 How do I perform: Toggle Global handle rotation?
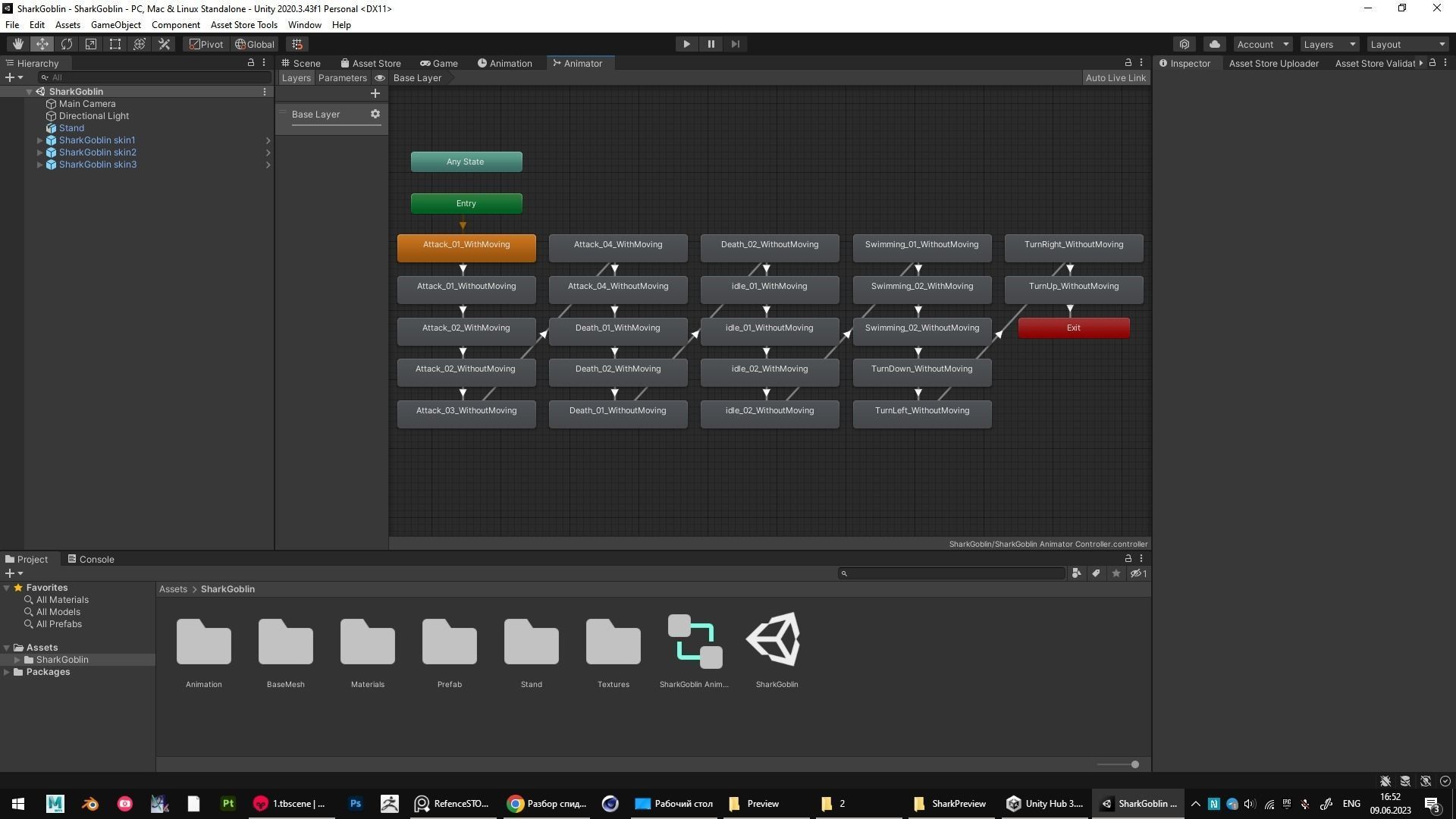tap(255, 44)
